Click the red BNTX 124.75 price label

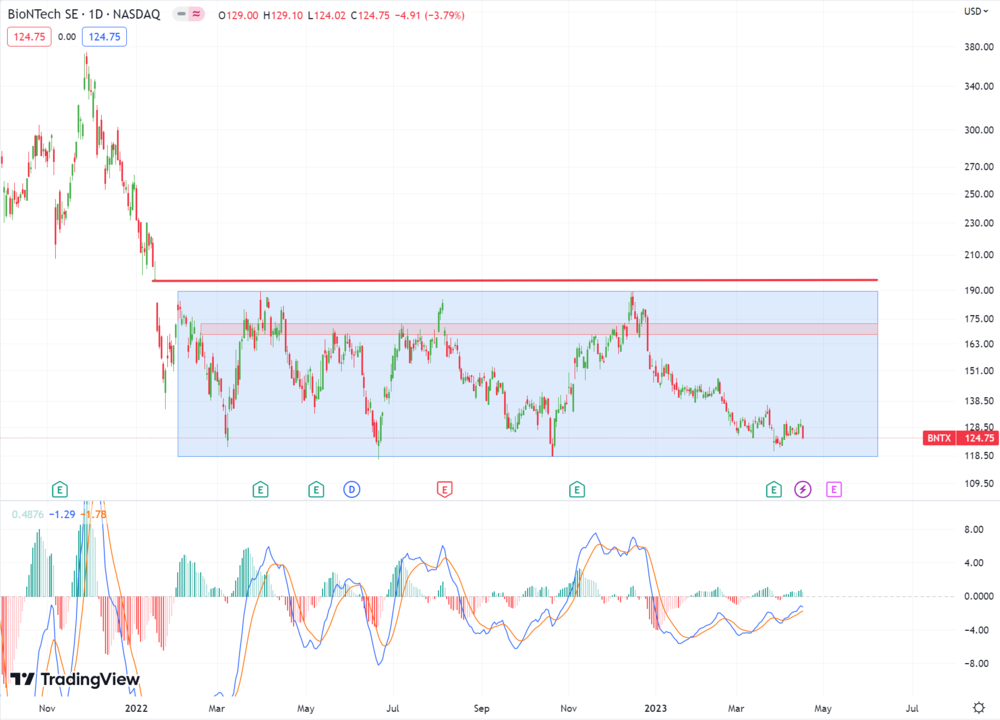(960, 438)
